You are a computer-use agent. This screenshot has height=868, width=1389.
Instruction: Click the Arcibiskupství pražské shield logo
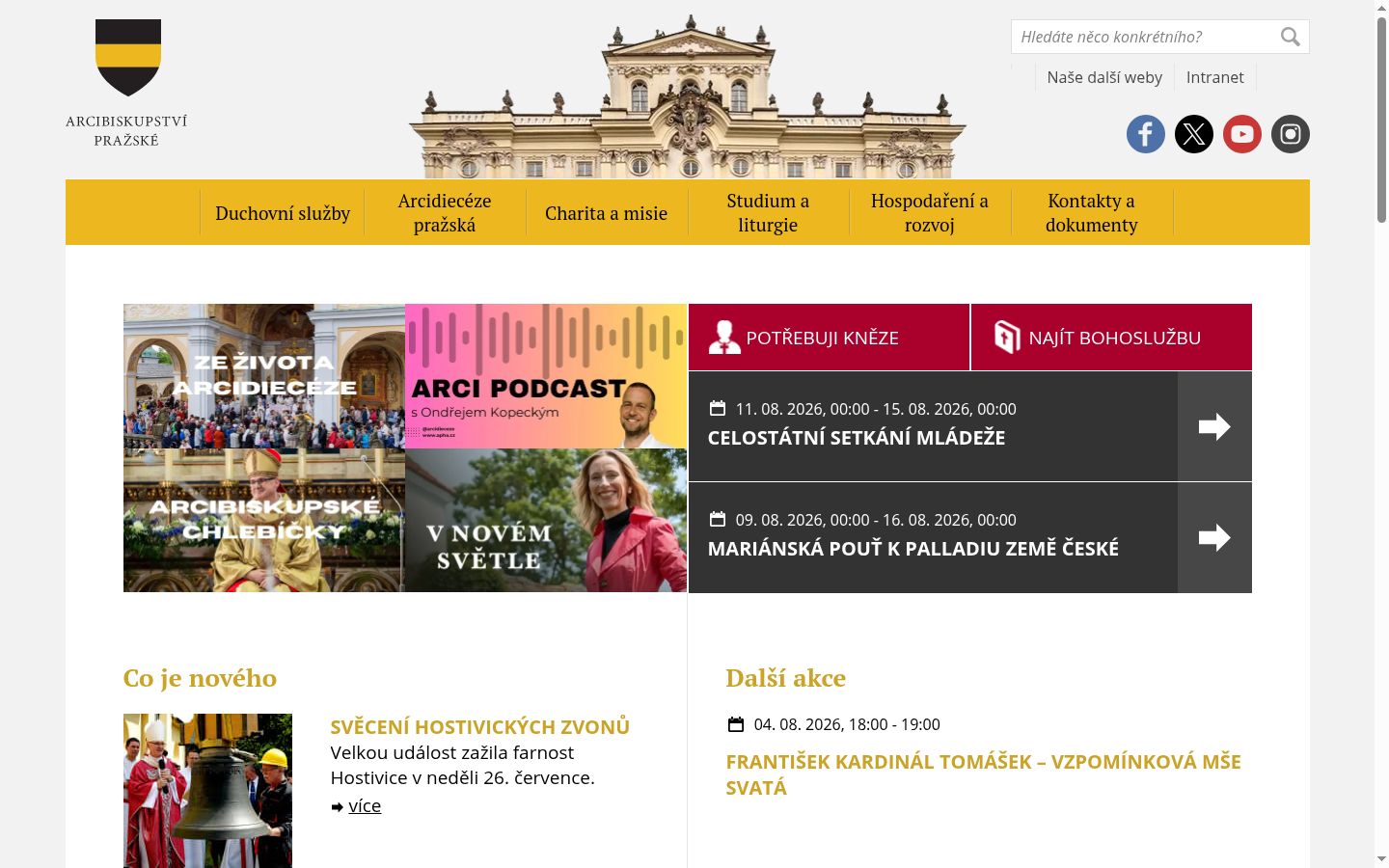tap(127, 58)
